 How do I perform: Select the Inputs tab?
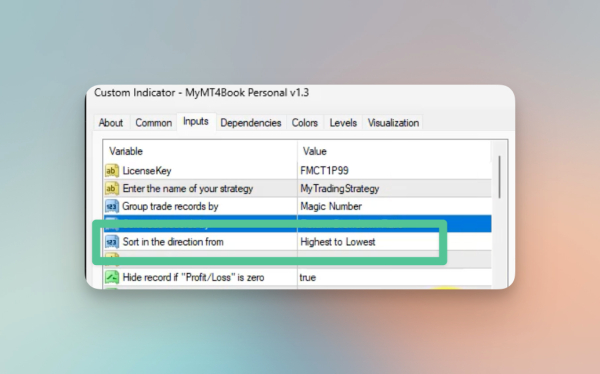click(x=196, y=121)
